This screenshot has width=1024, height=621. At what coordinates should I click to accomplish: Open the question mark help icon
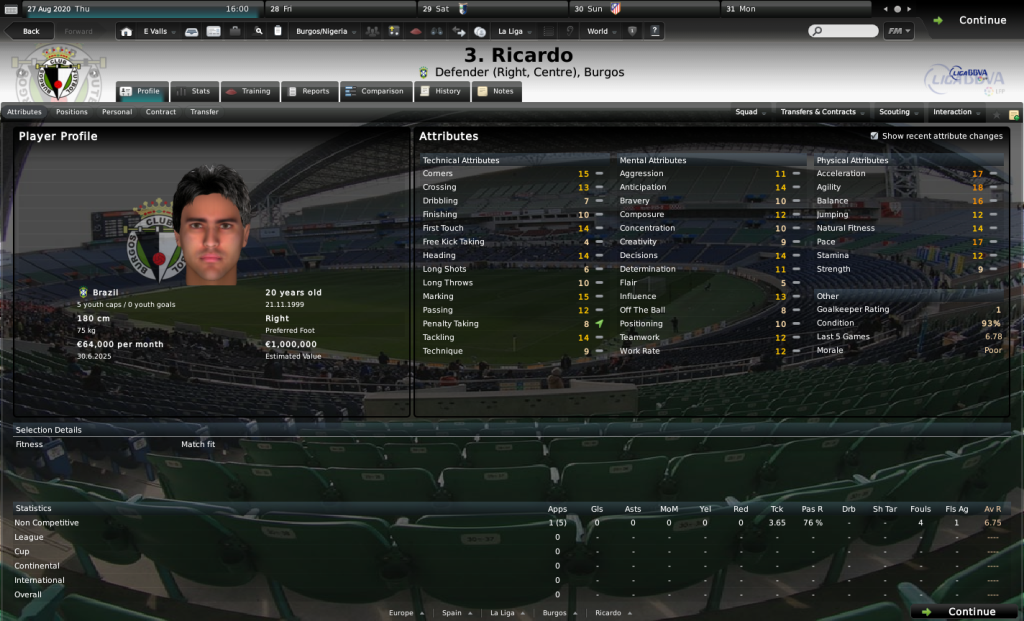654,31
